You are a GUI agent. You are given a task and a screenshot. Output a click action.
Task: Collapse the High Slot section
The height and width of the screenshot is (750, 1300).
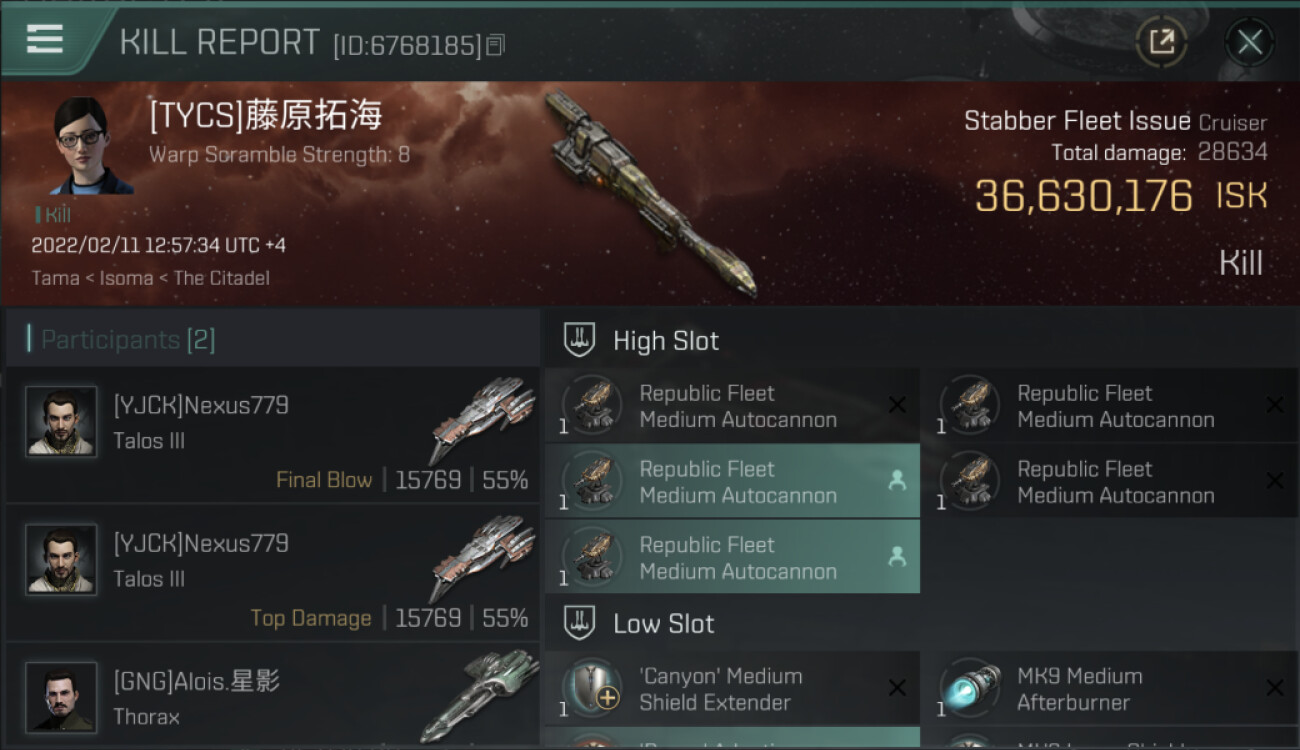tap(581, 340)
